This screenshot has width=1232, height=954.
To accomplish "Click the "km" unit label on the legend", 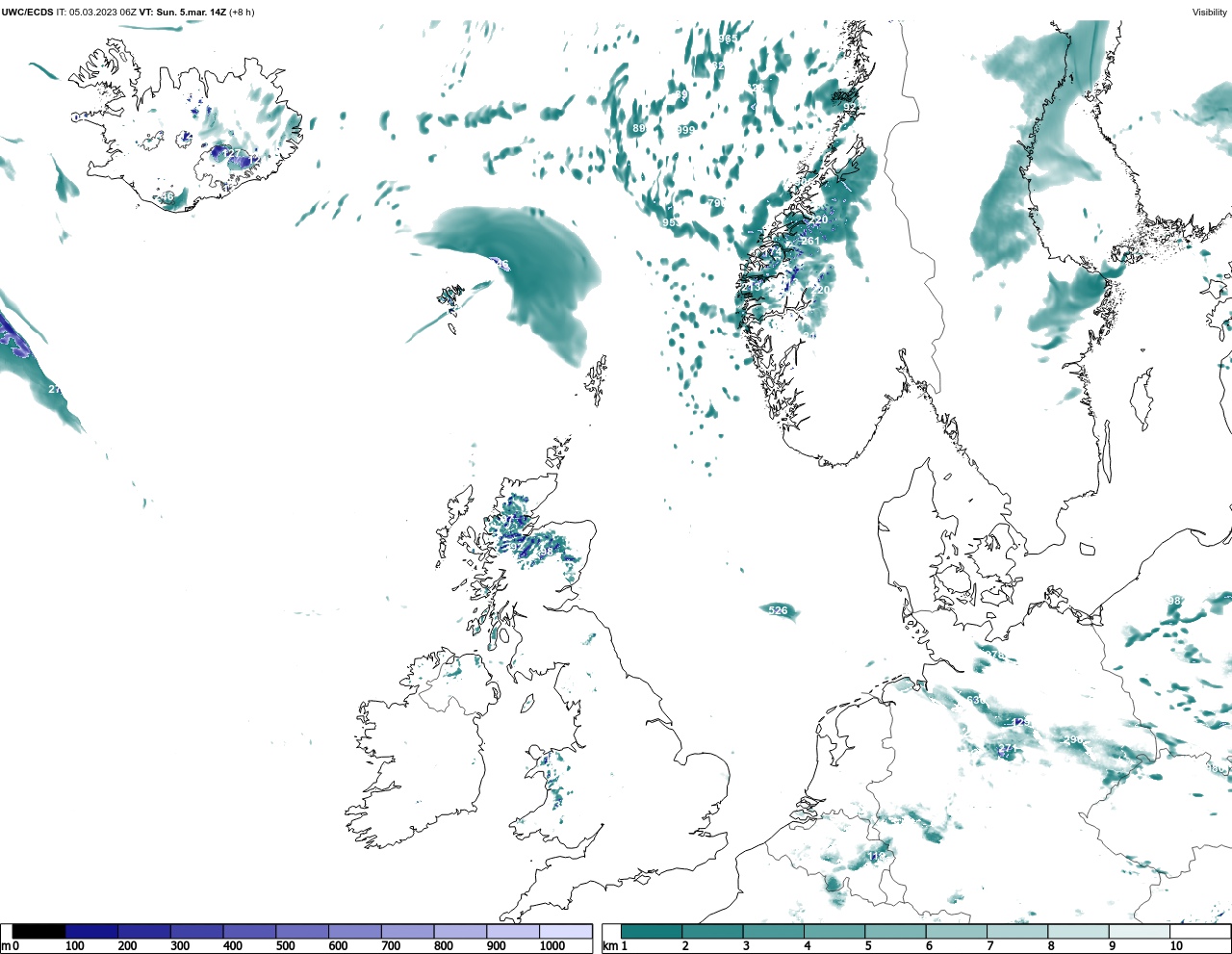I will click(x=609, y=946).
